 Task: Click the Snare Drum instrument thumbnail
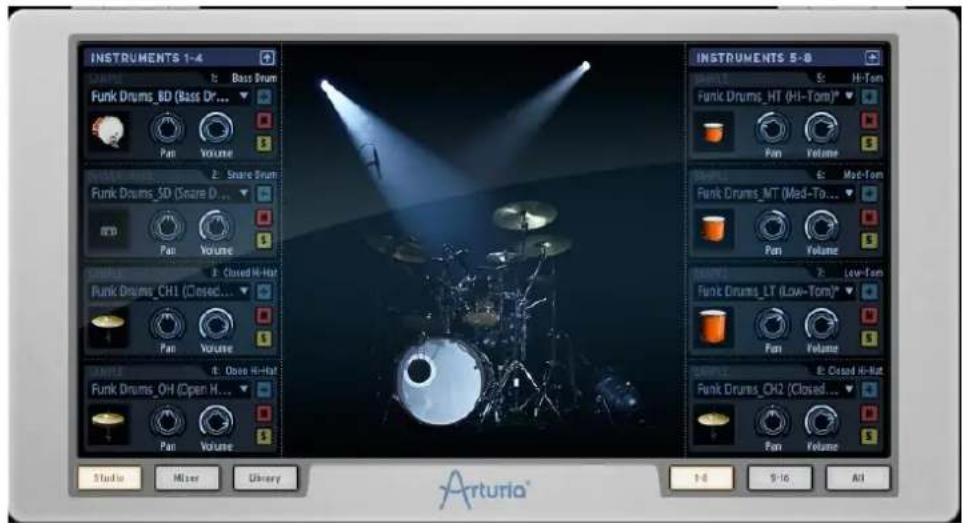tap(109, 230)
